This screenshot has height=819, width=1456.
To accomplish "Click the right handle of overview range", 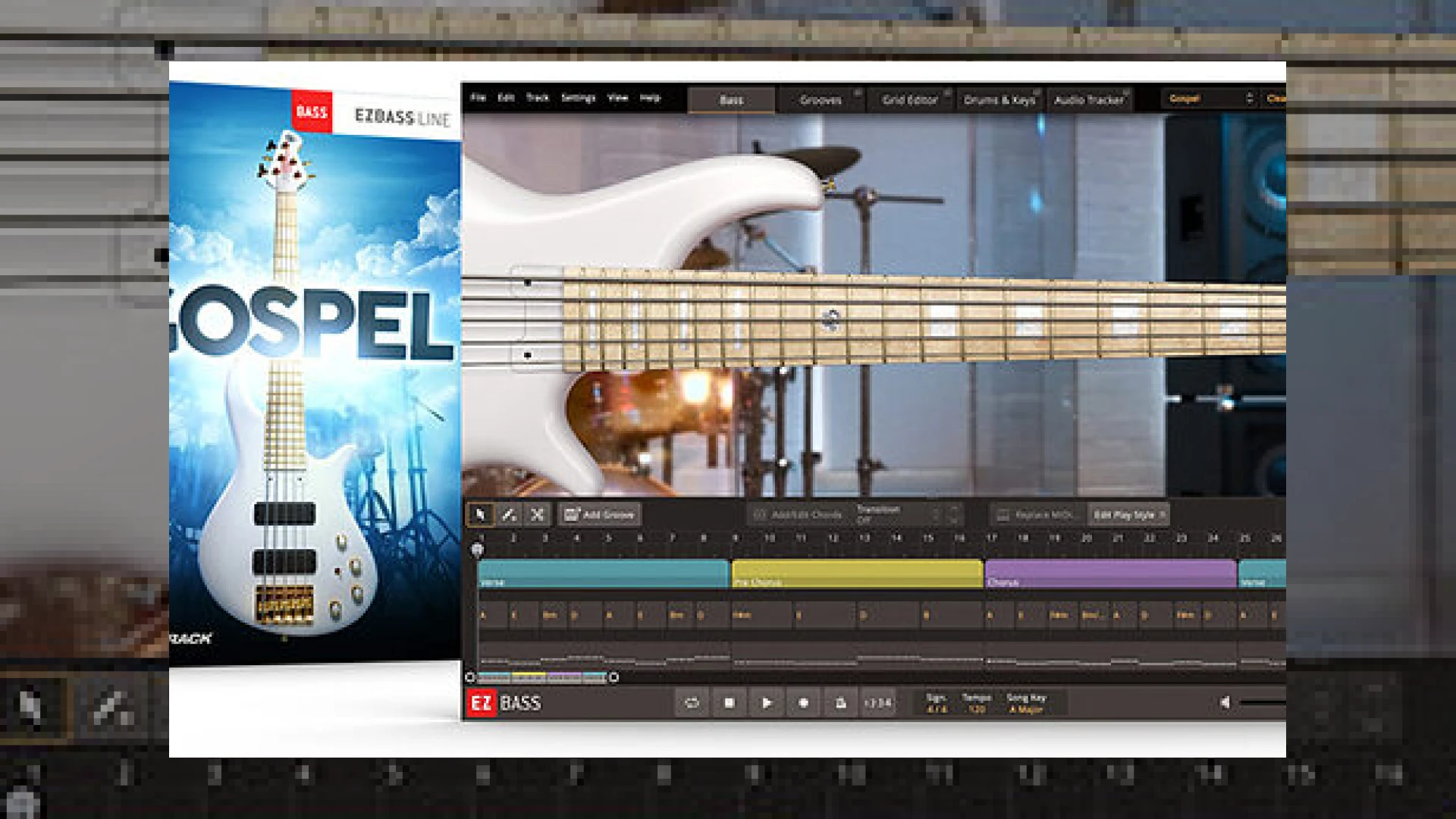I will click(613, 677).
